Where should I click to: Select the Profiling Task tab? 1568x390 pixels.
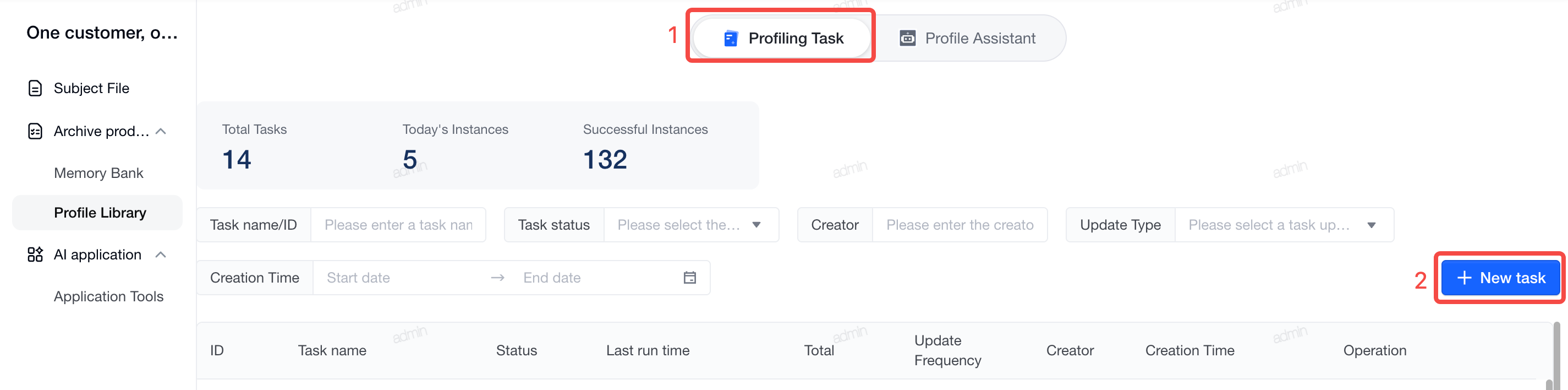tap(783, 39)
